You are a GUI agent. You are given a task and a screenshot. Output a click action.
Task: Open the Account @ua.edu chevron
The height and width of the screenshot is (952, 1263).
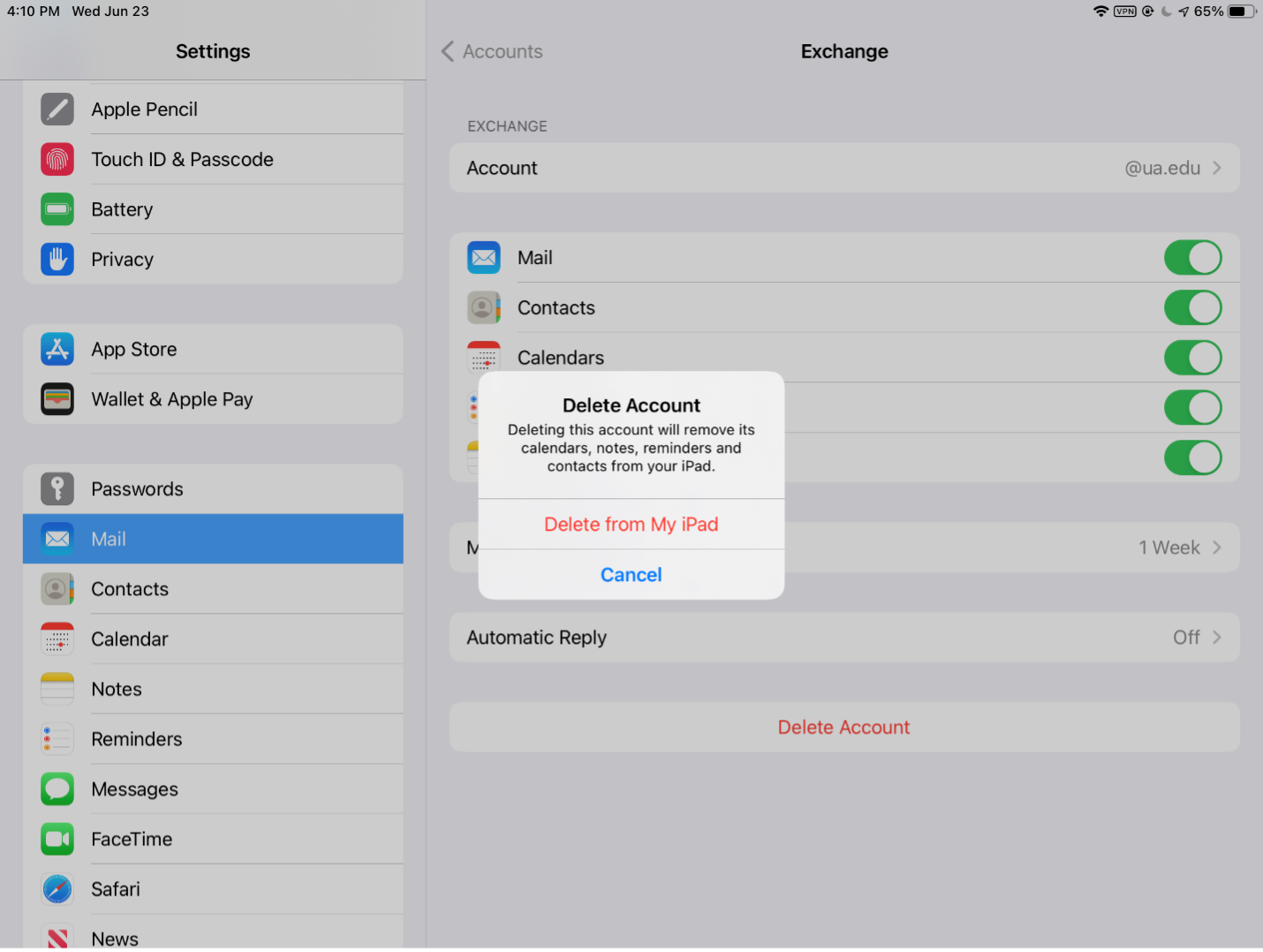tap(1217, 168)
